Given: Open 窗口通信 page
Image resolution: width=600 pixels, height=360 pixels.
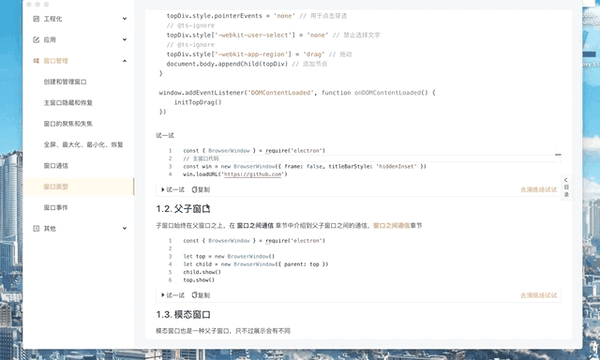Looking at the screenshot, I should pos(56,166).
